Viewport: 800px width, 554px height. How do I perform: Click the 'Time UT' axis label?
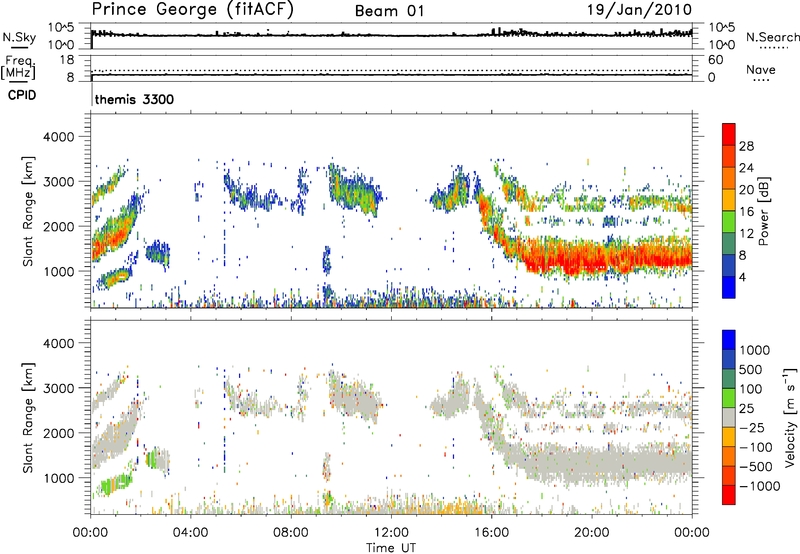coord(391,548)
